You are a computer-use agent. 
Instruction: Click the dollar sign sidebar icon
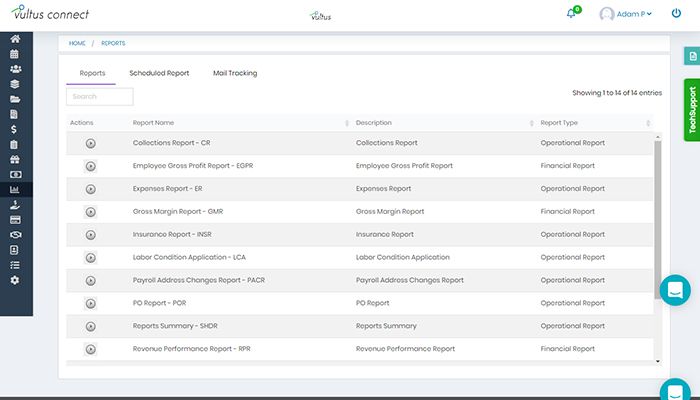[14, 129]
